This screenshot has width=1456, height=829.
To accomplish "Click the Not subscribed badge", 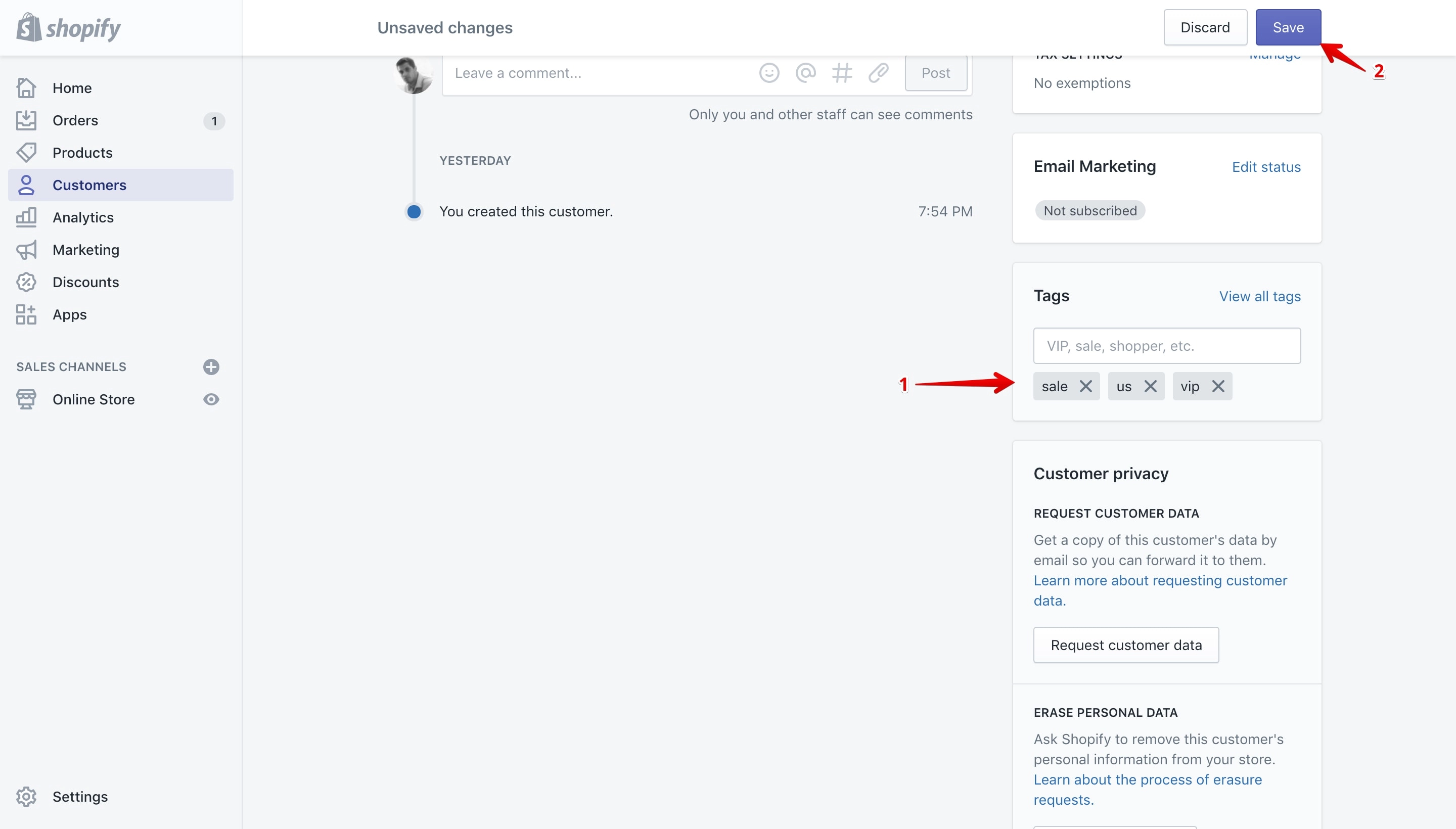I will (1090, 211).
